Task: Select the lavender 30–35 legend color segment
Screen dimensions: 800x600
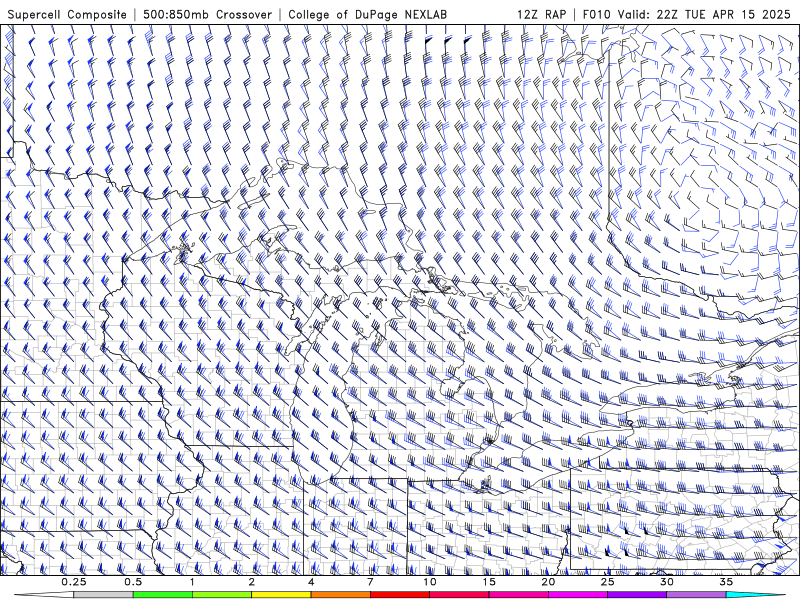Action: click(696, 595)
